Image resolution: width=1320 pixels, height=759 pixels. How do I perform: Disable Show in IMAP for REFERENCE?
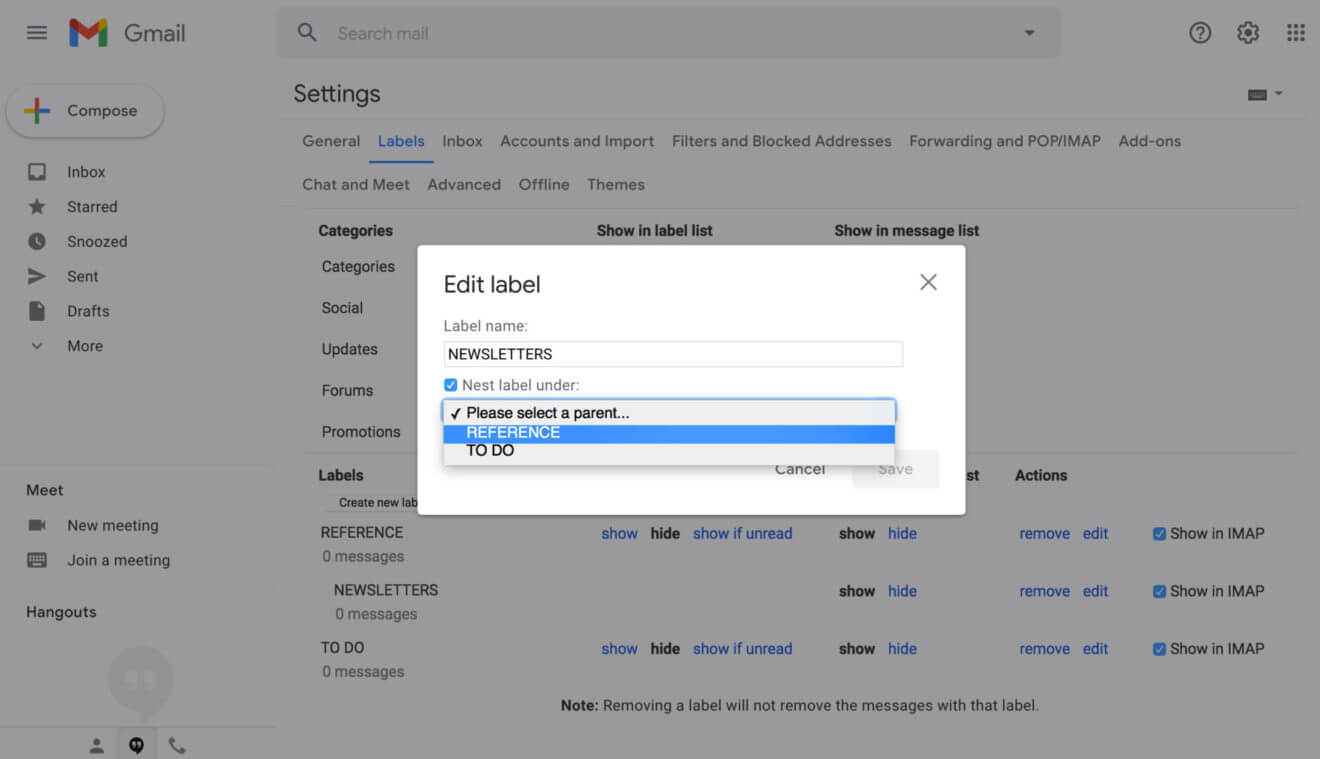pyautogui.click(x=1158, y=533)
